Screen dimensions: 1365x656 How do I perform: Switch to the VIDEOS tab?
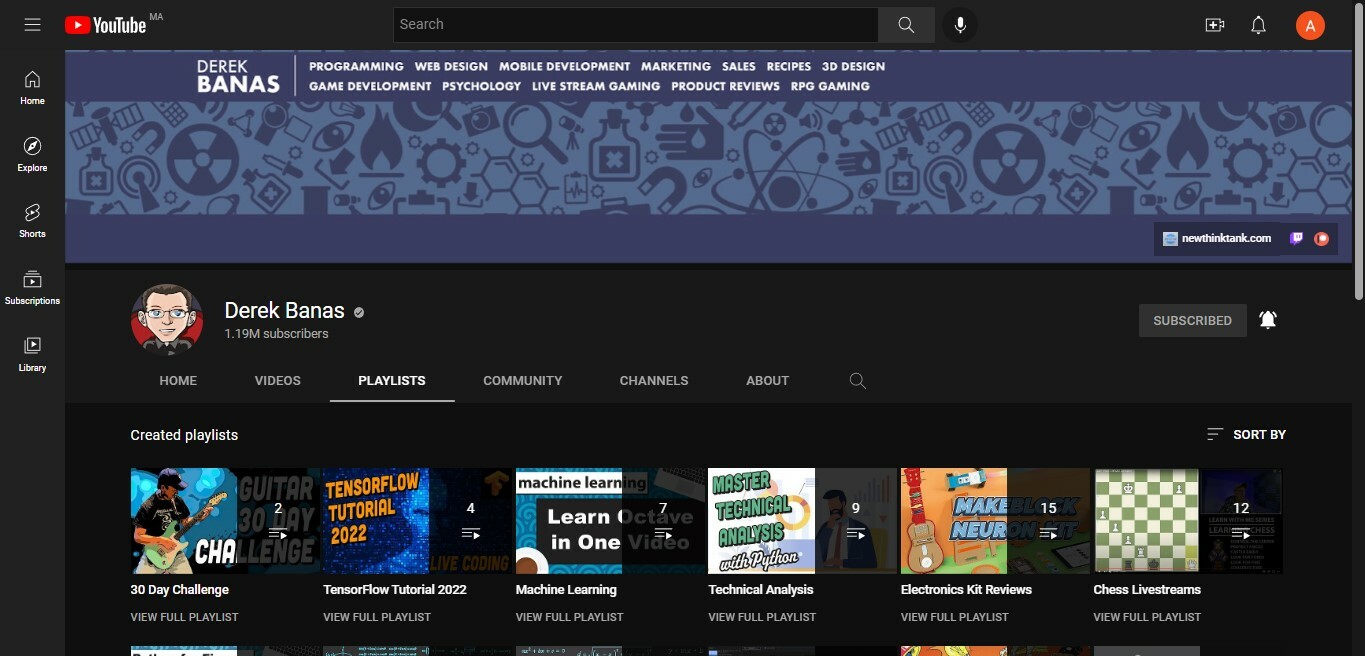point(278,381)
